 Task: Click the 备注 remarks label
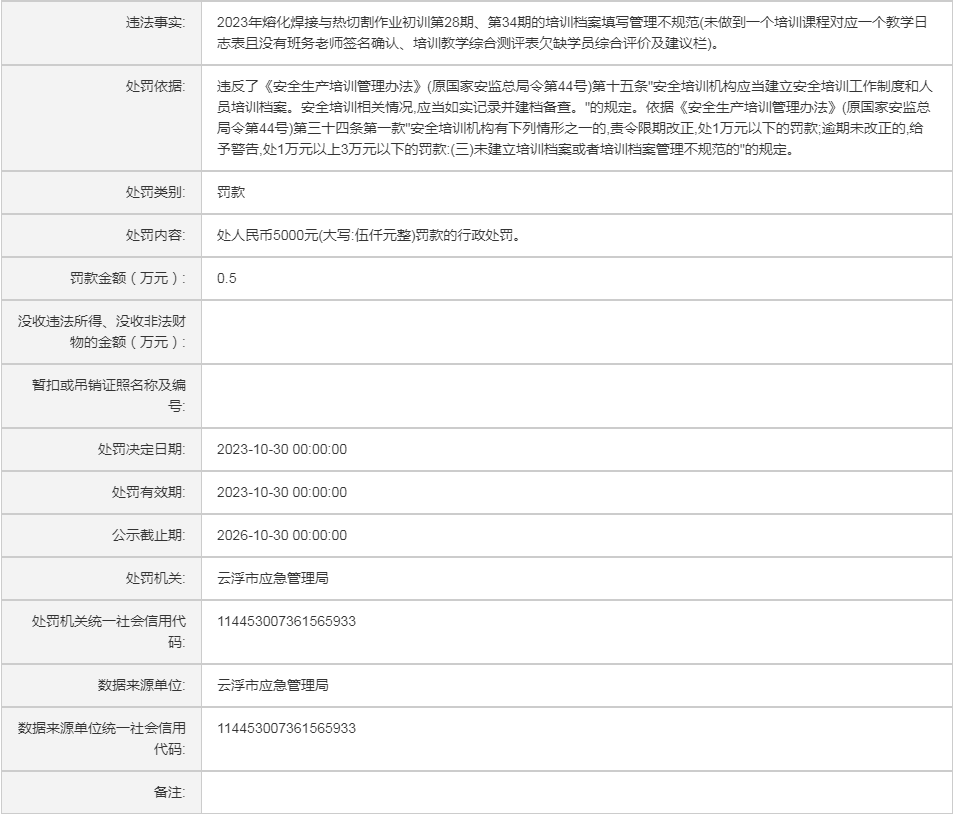[168, 792]
